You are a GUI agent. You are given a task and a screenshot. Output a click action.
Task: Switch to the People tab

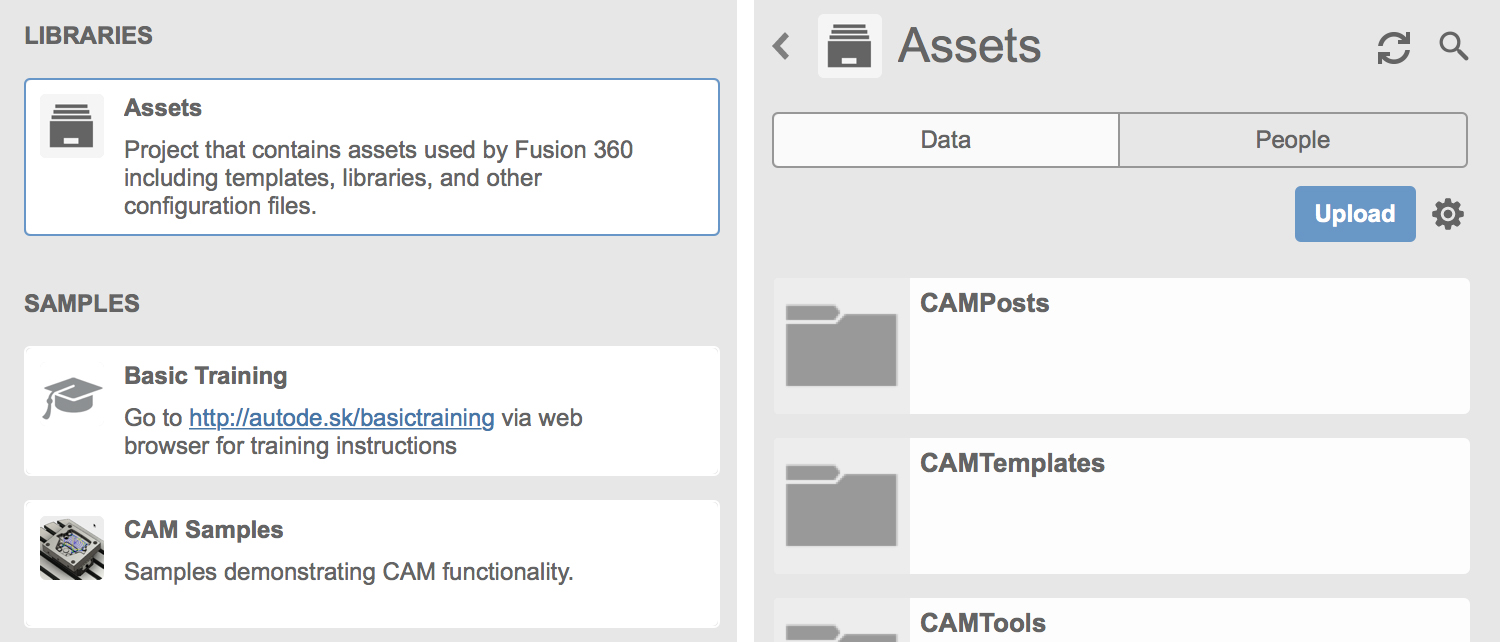point(1292,140)
